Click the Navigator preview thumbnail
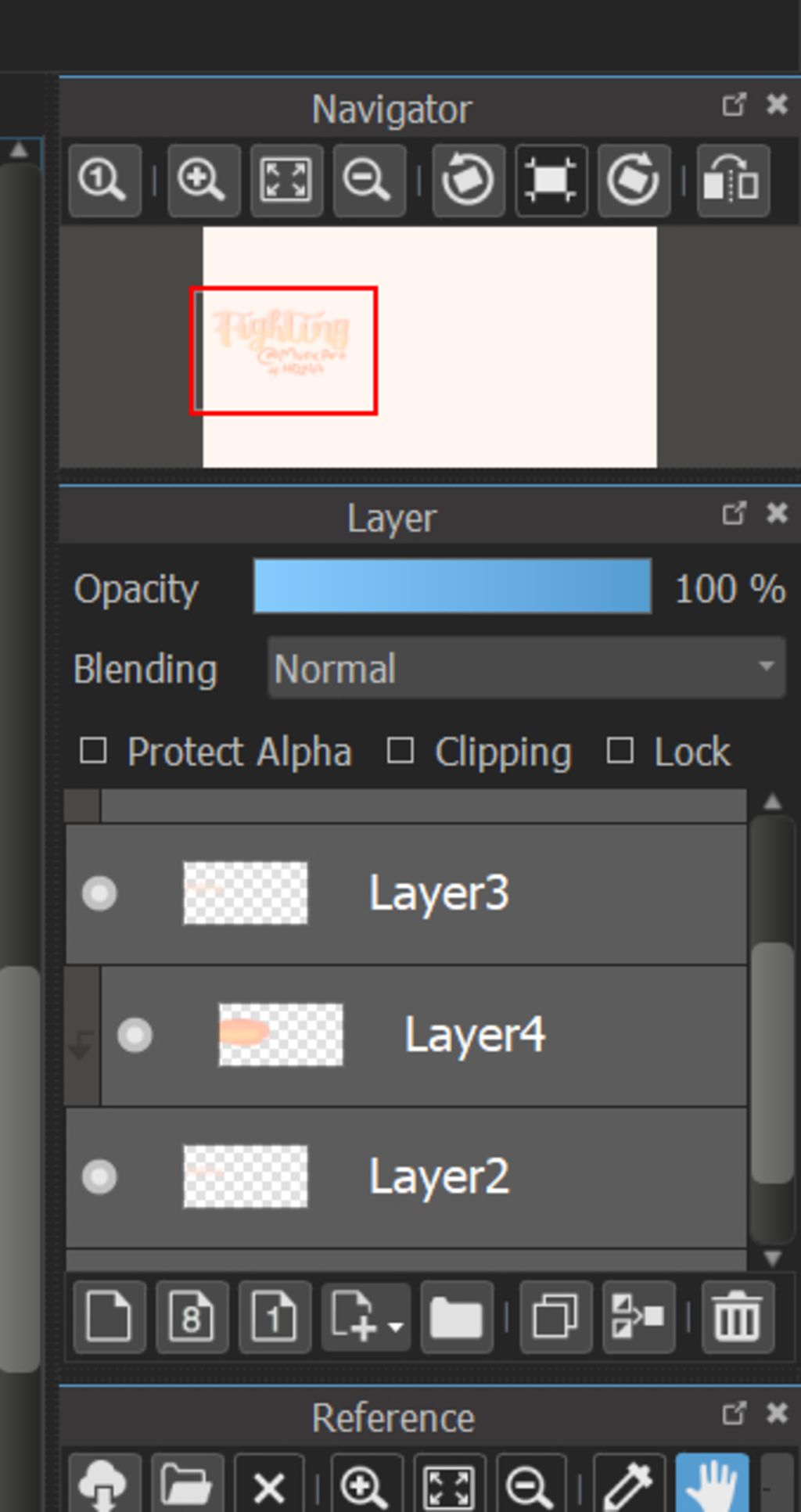The image size is (801, 1512). point(429,347)
